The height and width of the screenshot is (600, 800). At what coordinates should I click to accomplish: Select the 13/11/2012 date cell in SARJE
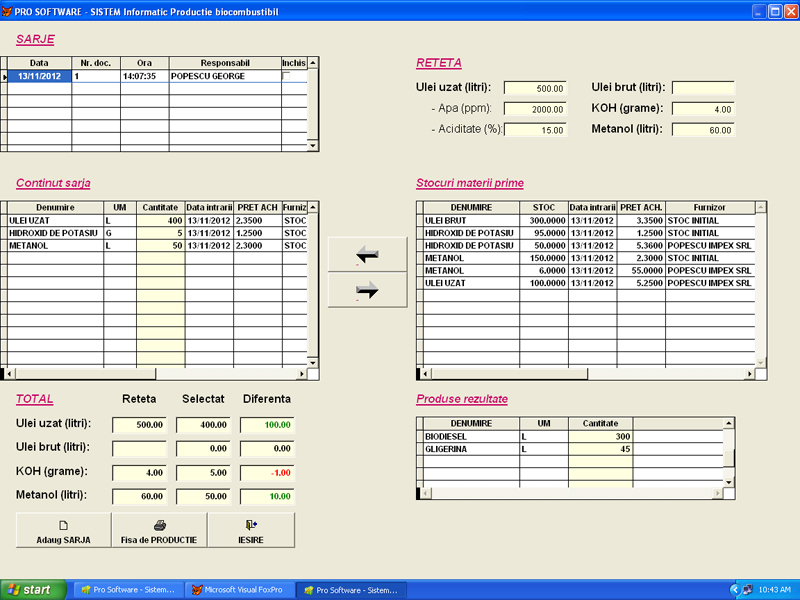tap(39, 76)
